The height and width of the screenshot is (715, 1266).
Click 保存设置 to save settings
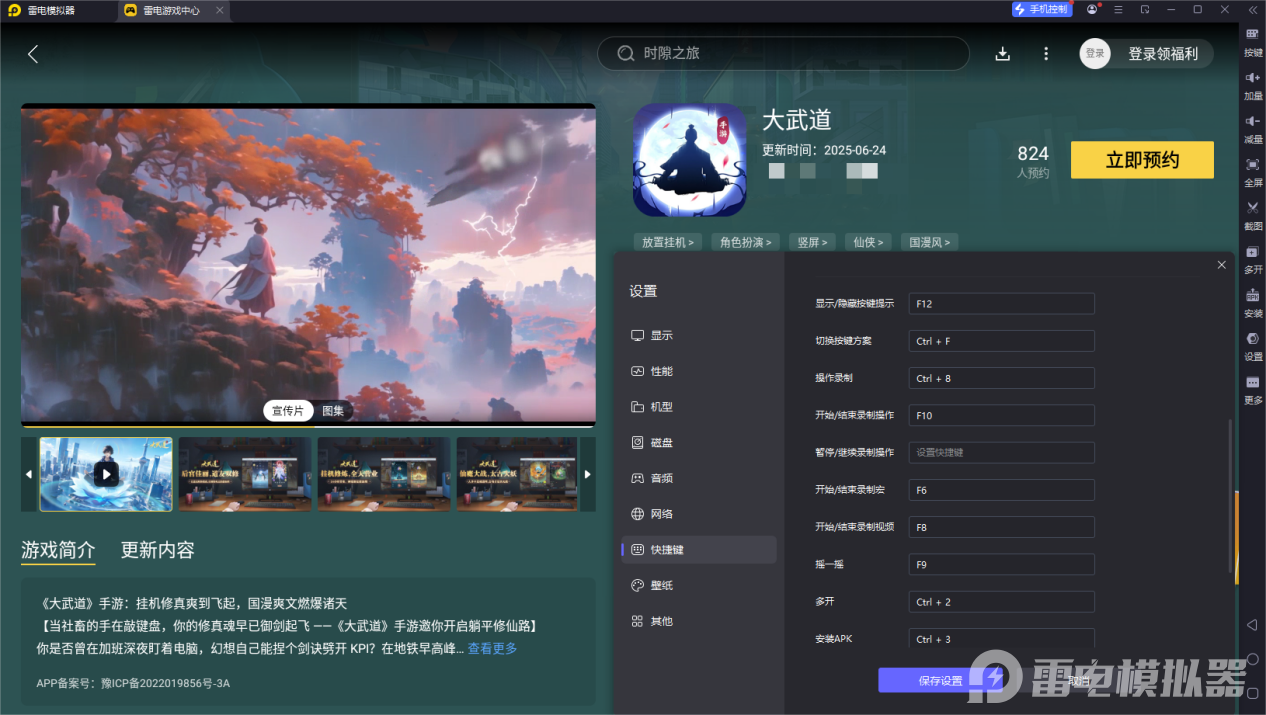click(x=940, y=681)
